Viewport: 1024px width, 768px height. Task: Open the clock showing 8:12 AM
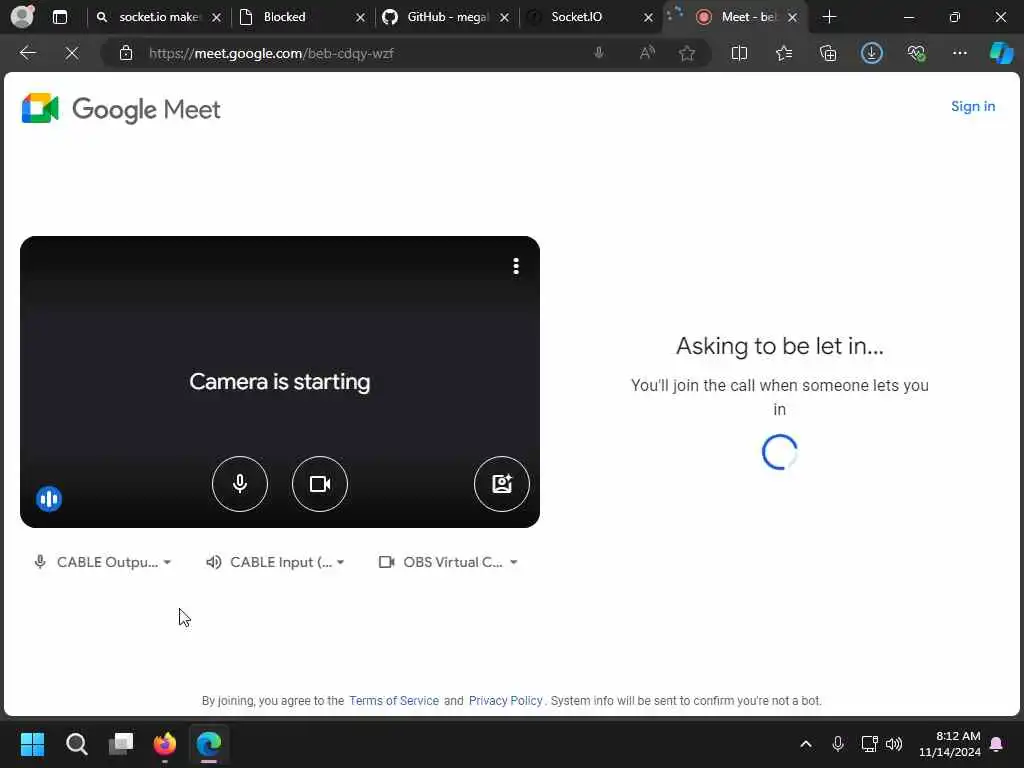(x=950, y=744)
